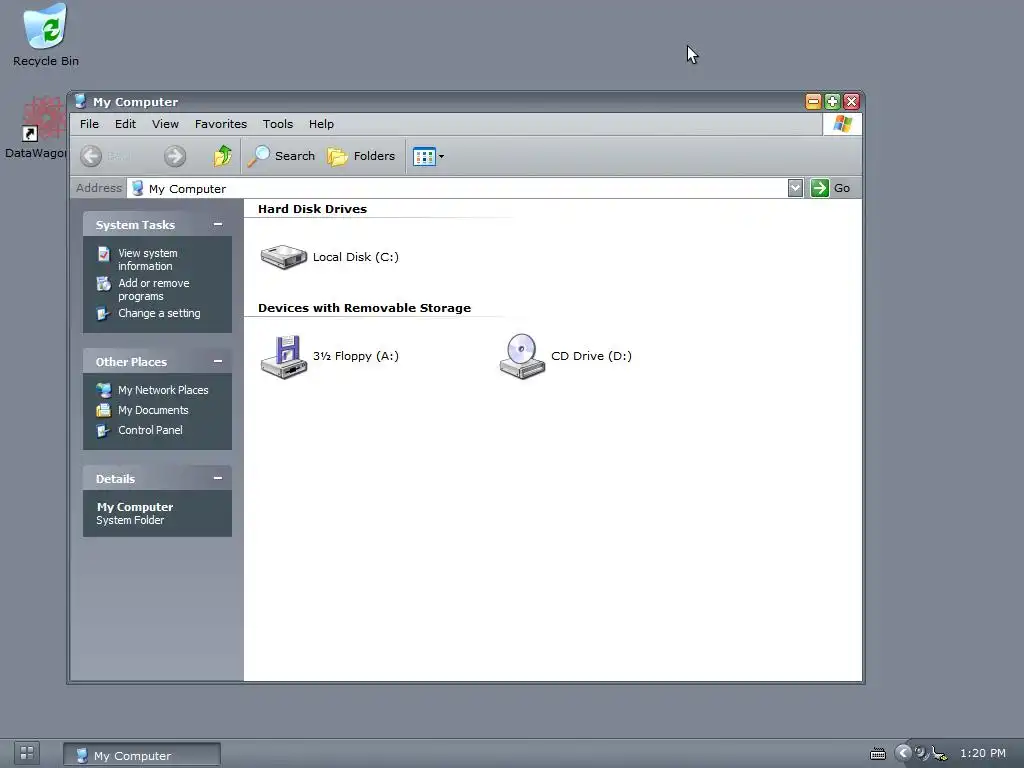Open the Favorites menu

(x=221, y=124)
